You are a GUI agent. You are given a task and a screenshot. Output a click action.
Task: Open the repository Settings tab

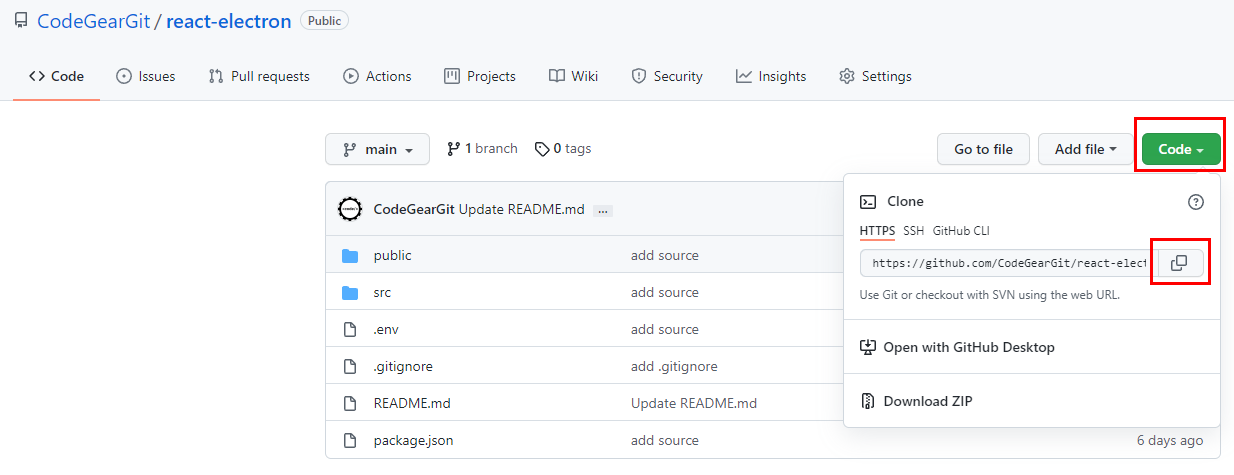875,76
